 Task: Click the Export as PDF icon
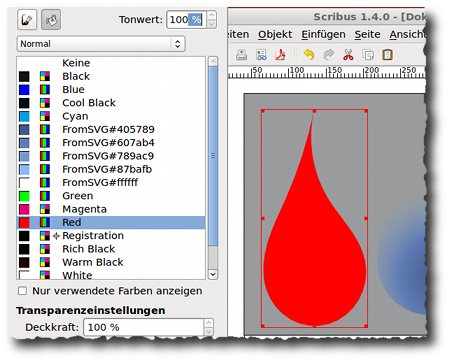[x=280, y=55]
